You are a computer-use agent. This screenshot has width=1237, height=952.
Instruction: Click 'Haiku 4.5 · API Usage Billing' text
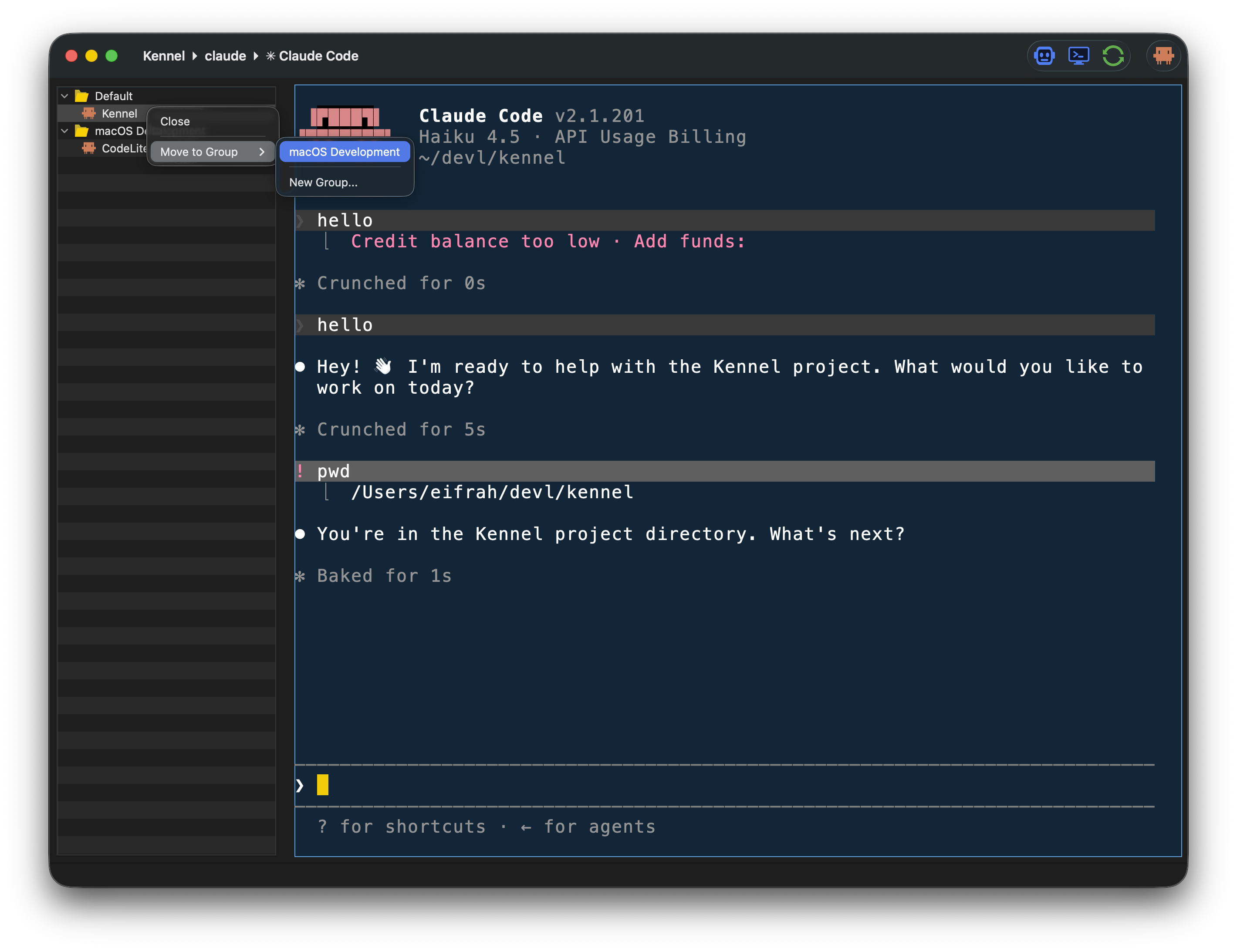pyautogui.click(x=582, y=136)
